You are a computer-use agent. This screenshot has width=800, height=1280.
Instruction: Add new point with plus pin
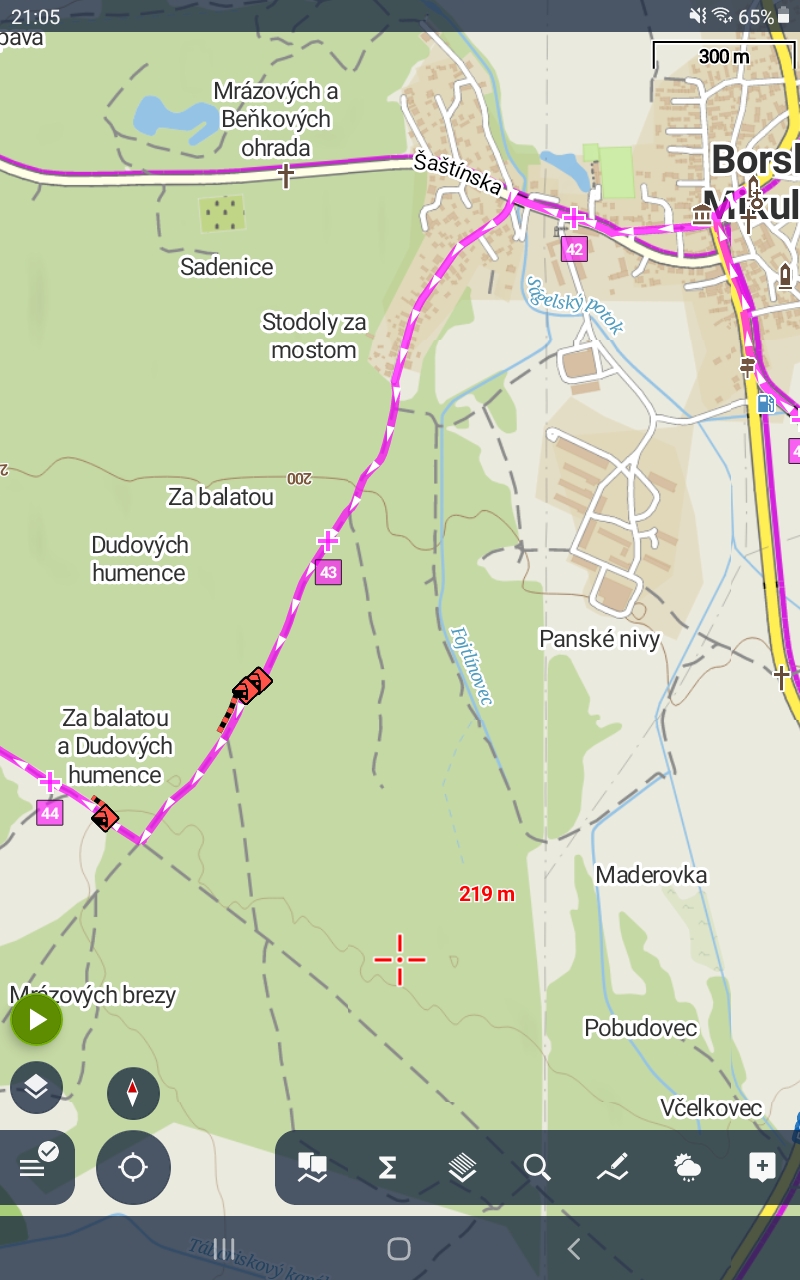(x=762, y=1167)
